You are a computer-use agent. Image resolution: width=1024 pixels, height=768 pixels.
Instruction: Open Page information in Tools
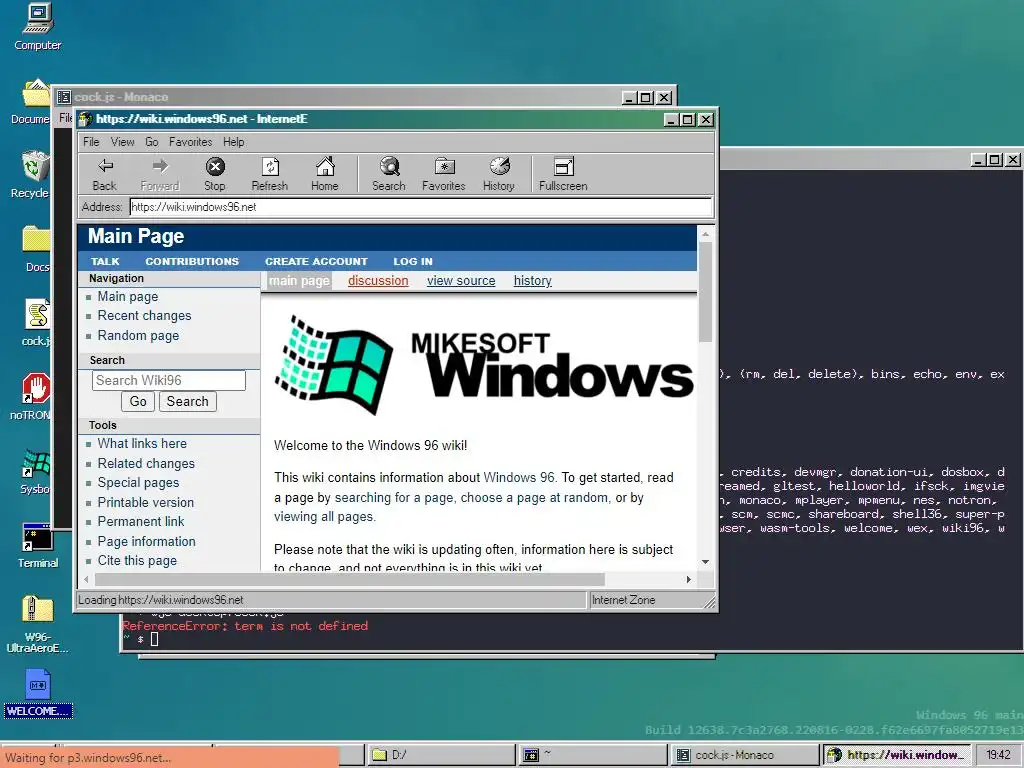(146, 541)
